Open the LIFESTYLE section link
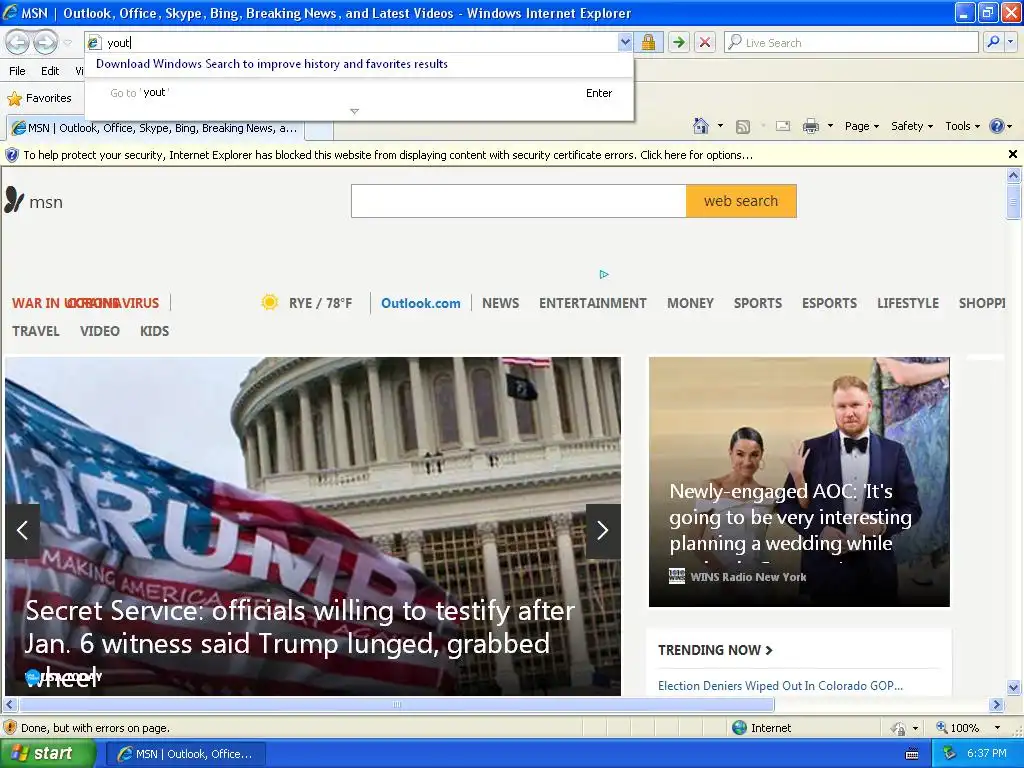The width and height of the screenshot is (1024, 768). (x=908, y=304)
